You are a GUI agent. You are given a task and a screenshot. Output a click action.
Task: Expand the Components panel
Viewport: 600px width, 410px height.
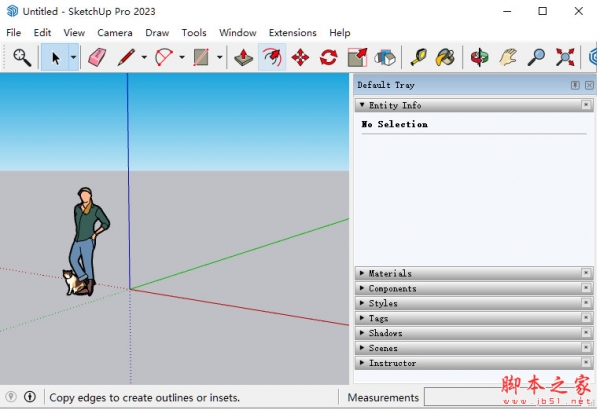362,288
